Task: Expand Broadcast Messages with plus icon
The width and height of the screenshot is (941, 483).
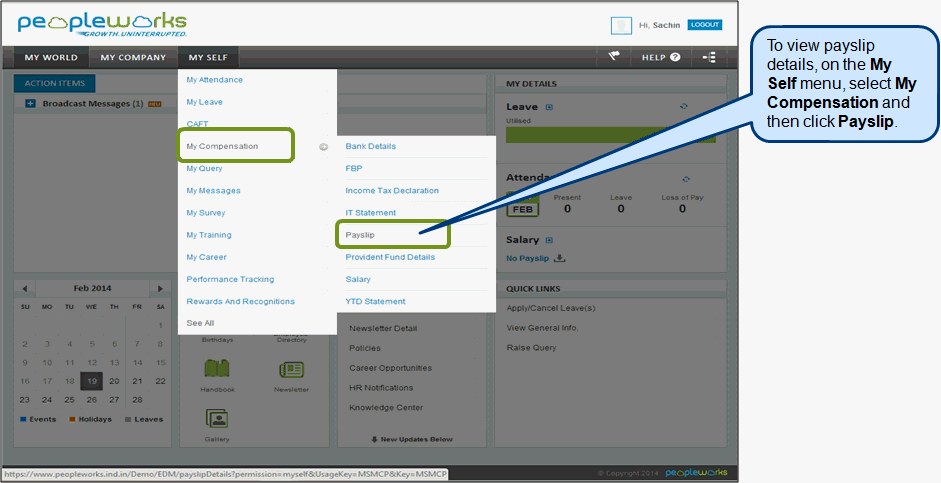Action: (30, 104)
